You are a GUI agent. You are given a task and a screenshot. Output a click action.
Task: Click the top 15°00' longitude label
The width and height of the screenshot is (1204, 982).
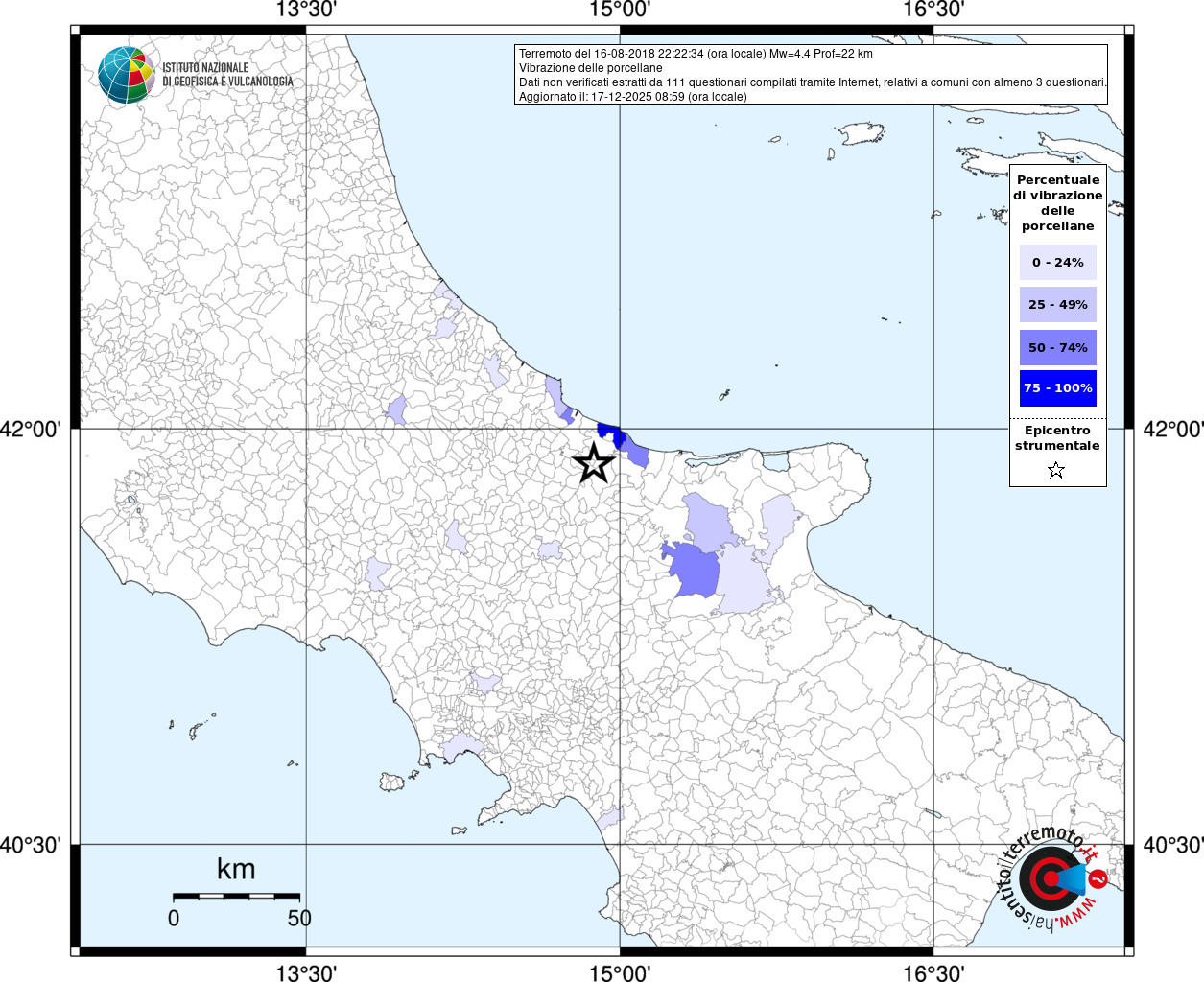tap(620, 11)
